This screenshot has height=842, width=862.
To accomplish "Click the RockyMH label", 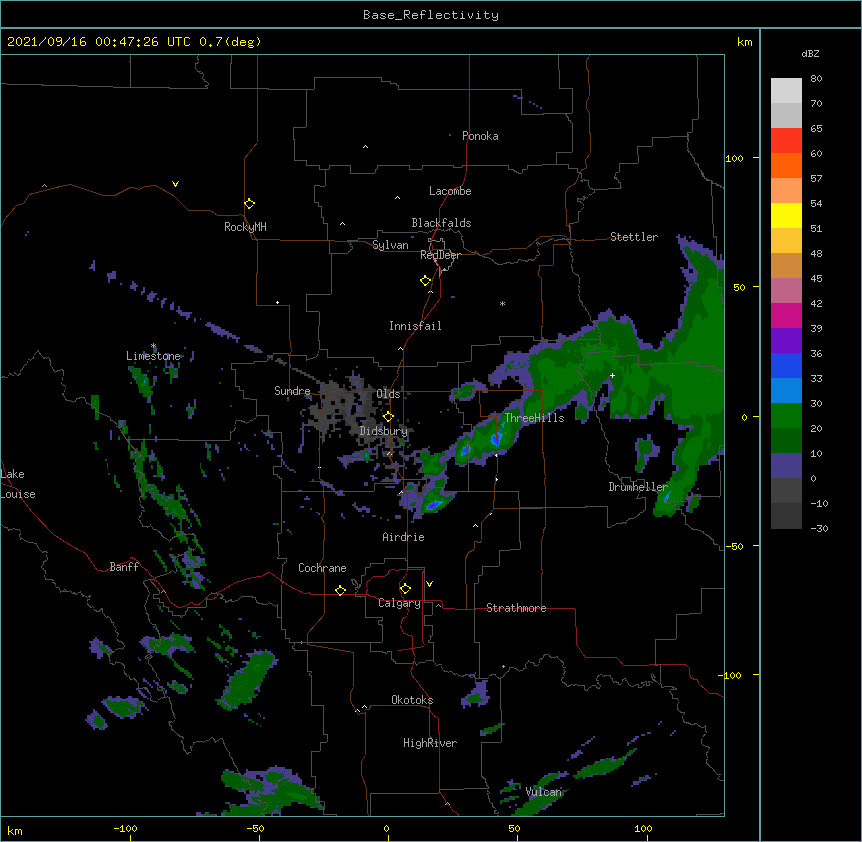I will [x=245, y=227].
